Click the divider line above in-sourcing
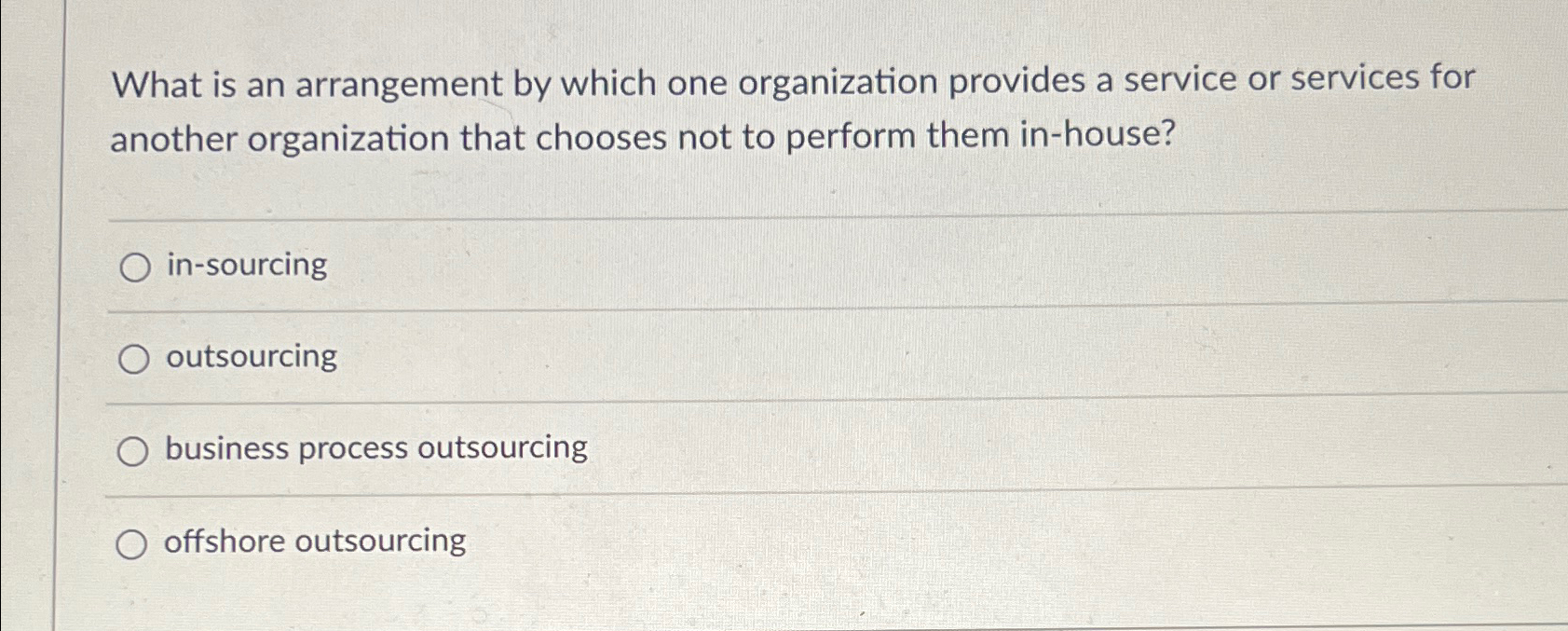 click(745, 220)
